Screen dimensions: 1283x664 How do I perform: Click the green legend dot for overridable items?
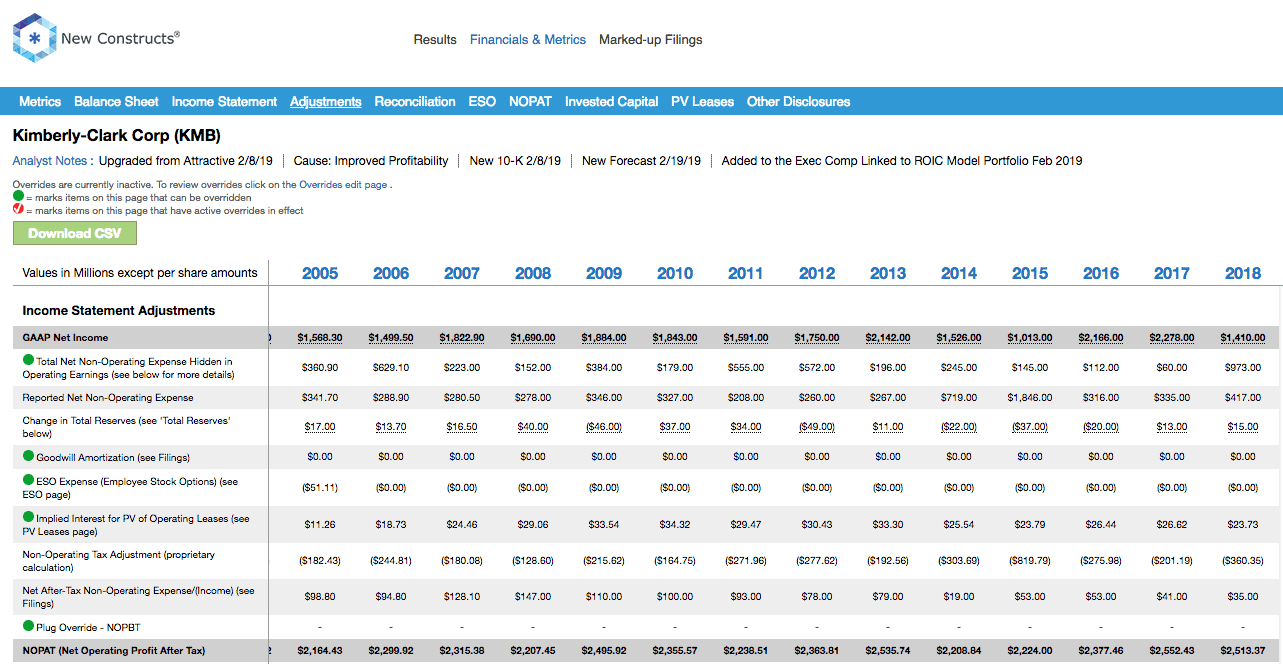point(18,198)
